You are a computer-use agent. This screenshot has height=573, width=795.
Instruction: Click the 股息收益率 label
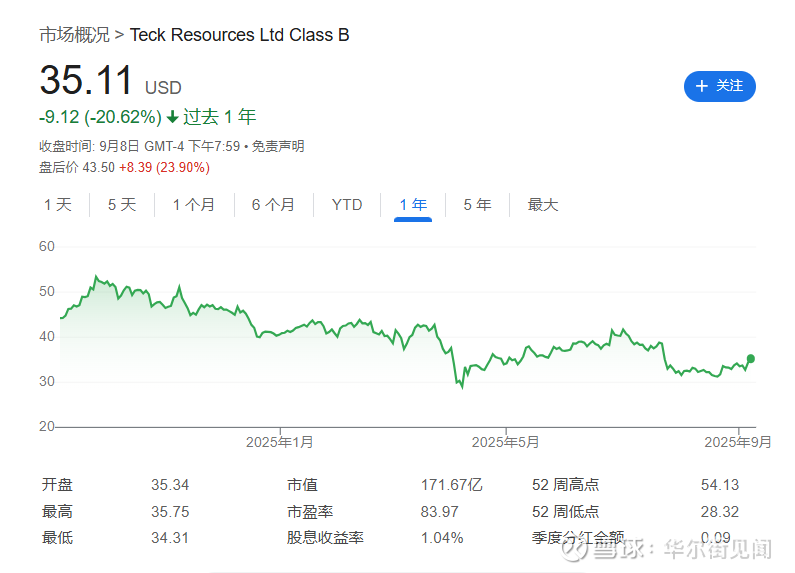(325, 538)
